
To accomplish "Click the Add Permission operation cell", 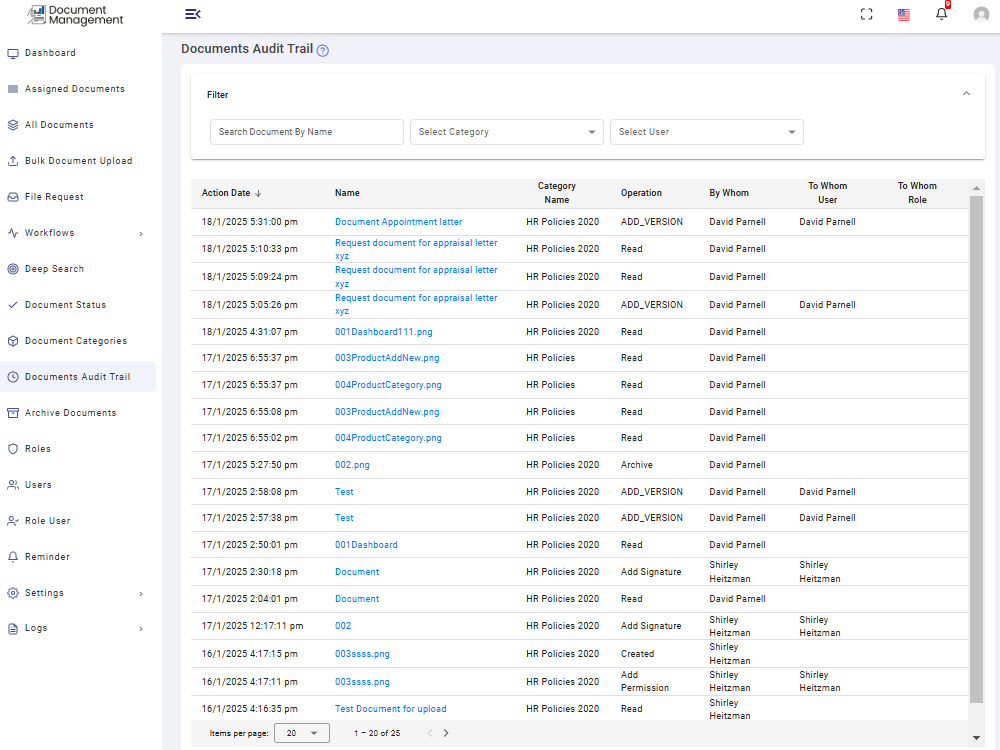I will 645,682.
